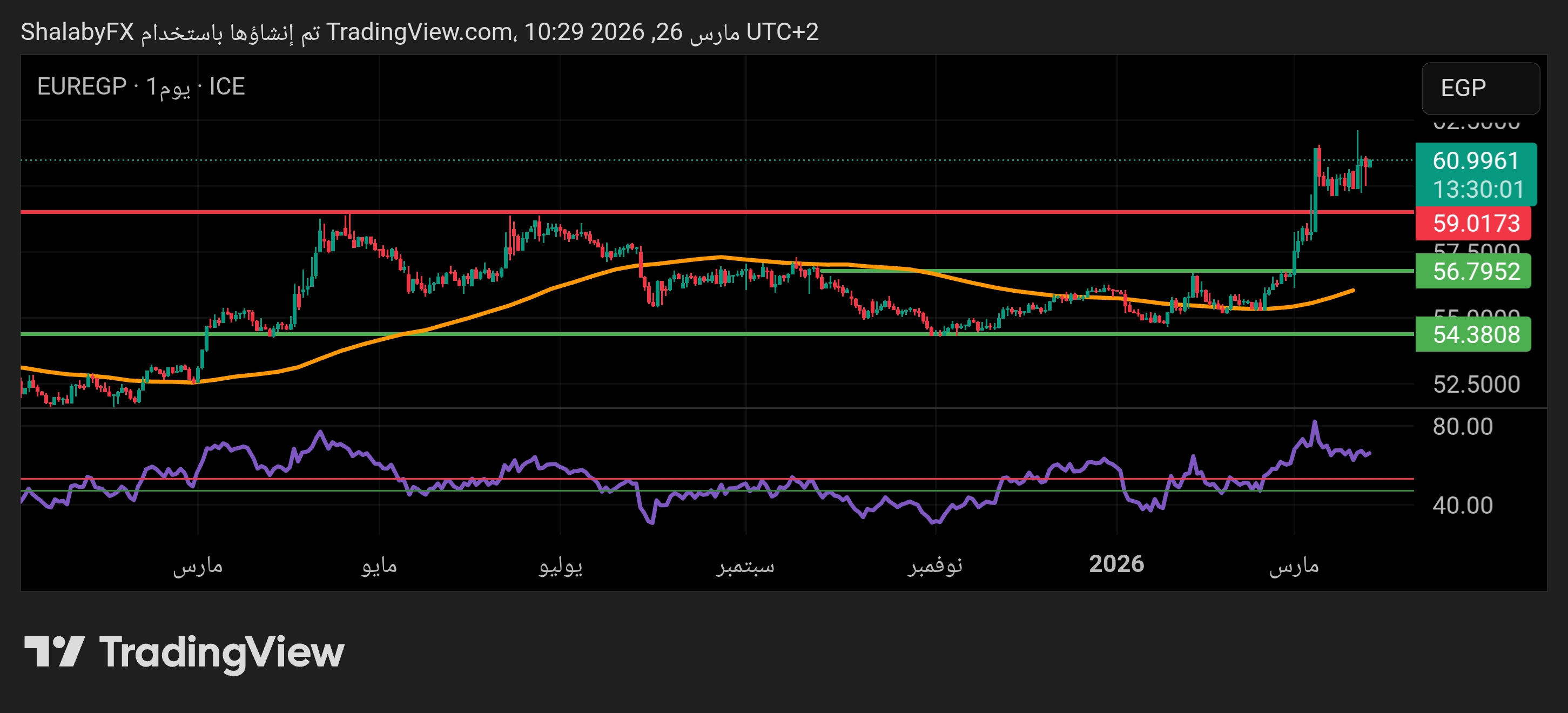Screen dimensions: 1568x713
Task: Click the EUREGP symbol title
Action: coord(82,86)
